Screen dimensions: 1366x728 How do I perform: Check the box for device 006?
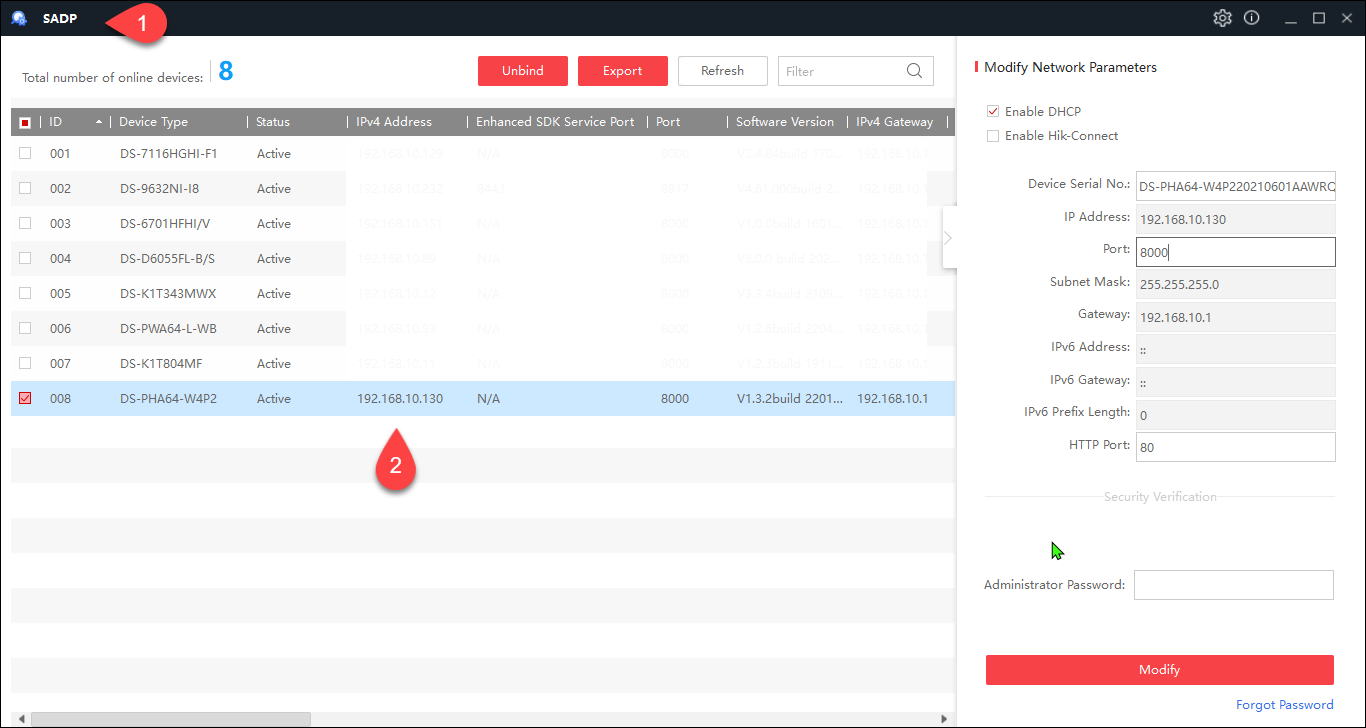coord(25,328)
